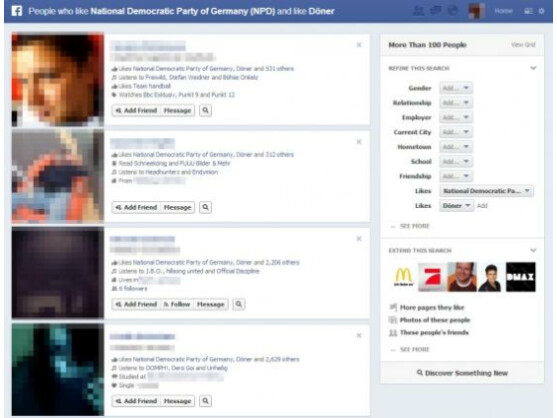Screen dimensions: 557x418
Task: Dismiss result with 212 others likes
Action: coord(359,142)
